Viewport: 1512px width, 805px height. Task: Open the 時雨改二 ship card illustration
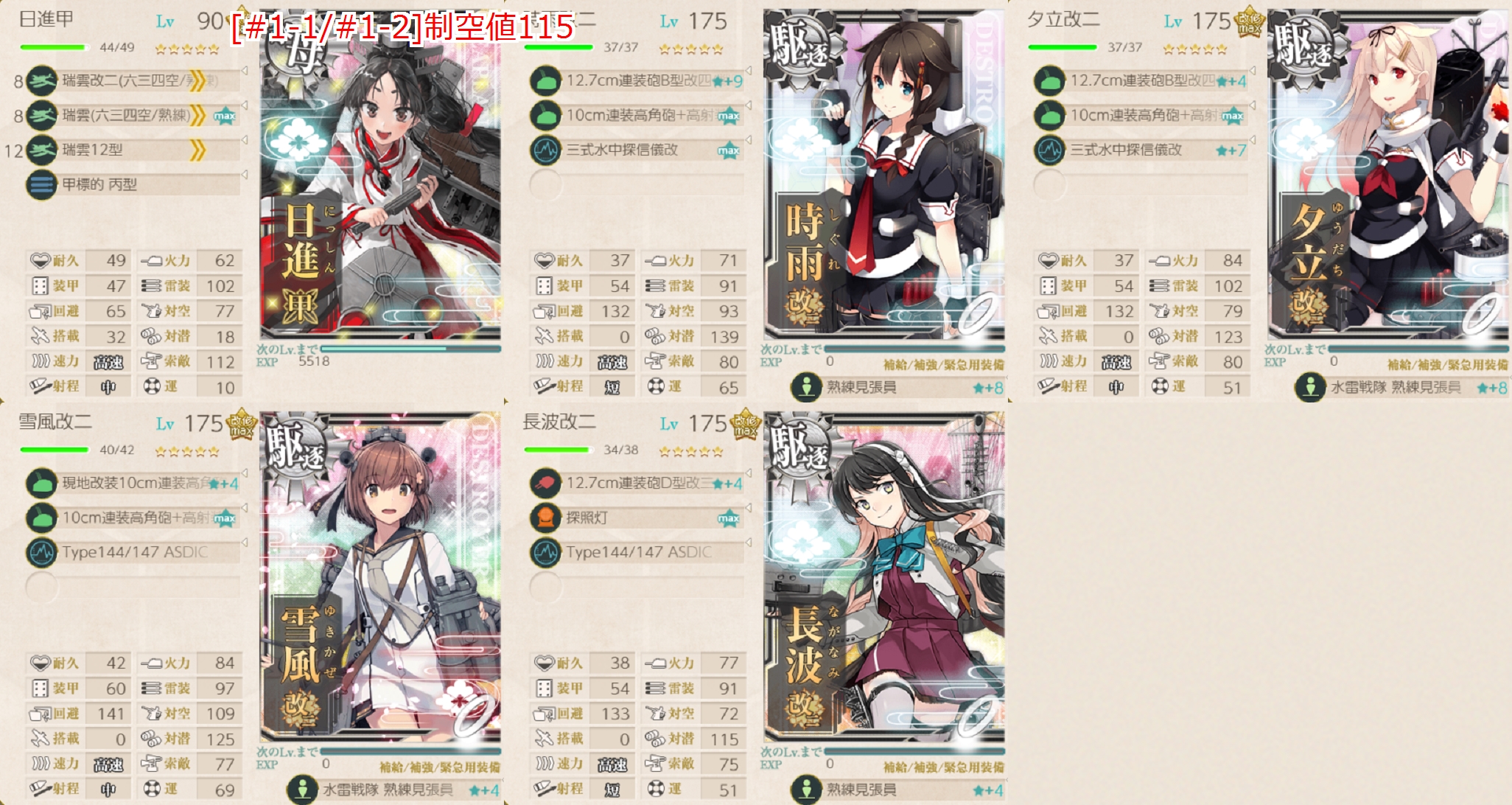tap(884, 175)
